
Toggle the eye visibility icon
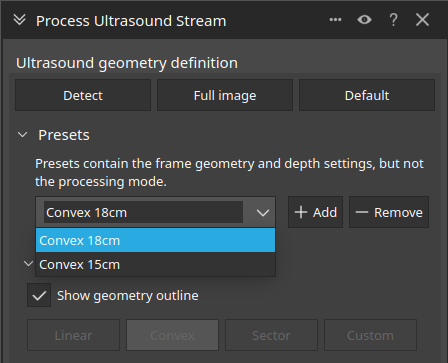pos(364,20)
